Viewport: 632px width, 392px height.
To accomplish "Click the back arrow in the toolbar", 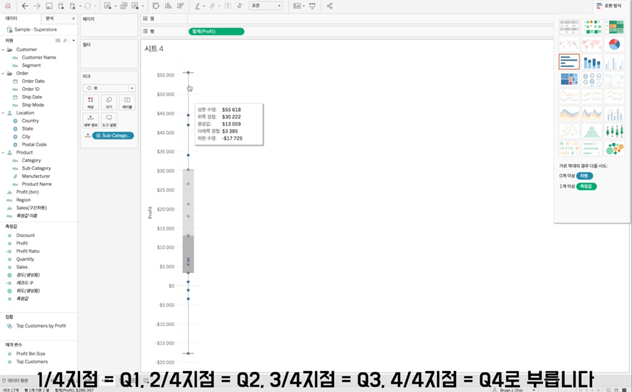I will [x=25, y=6].
